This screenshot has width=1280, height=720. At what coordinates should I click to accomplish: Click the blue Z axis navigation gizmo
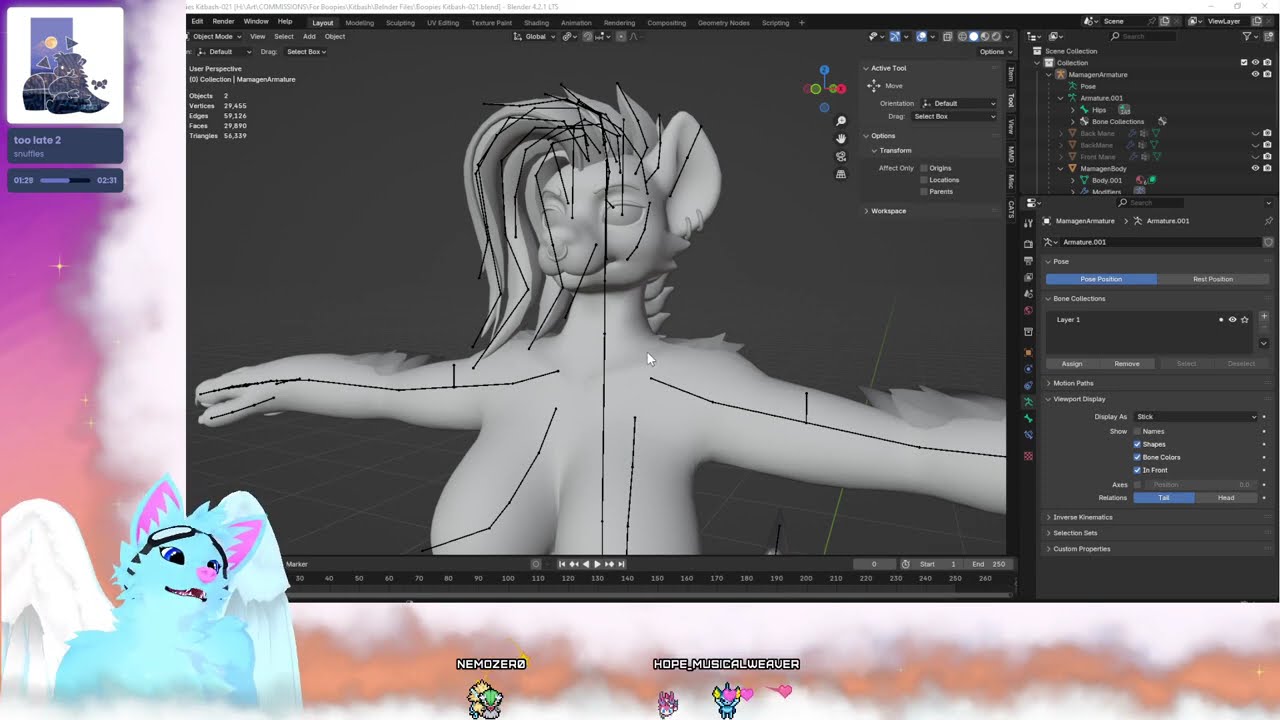824,70
